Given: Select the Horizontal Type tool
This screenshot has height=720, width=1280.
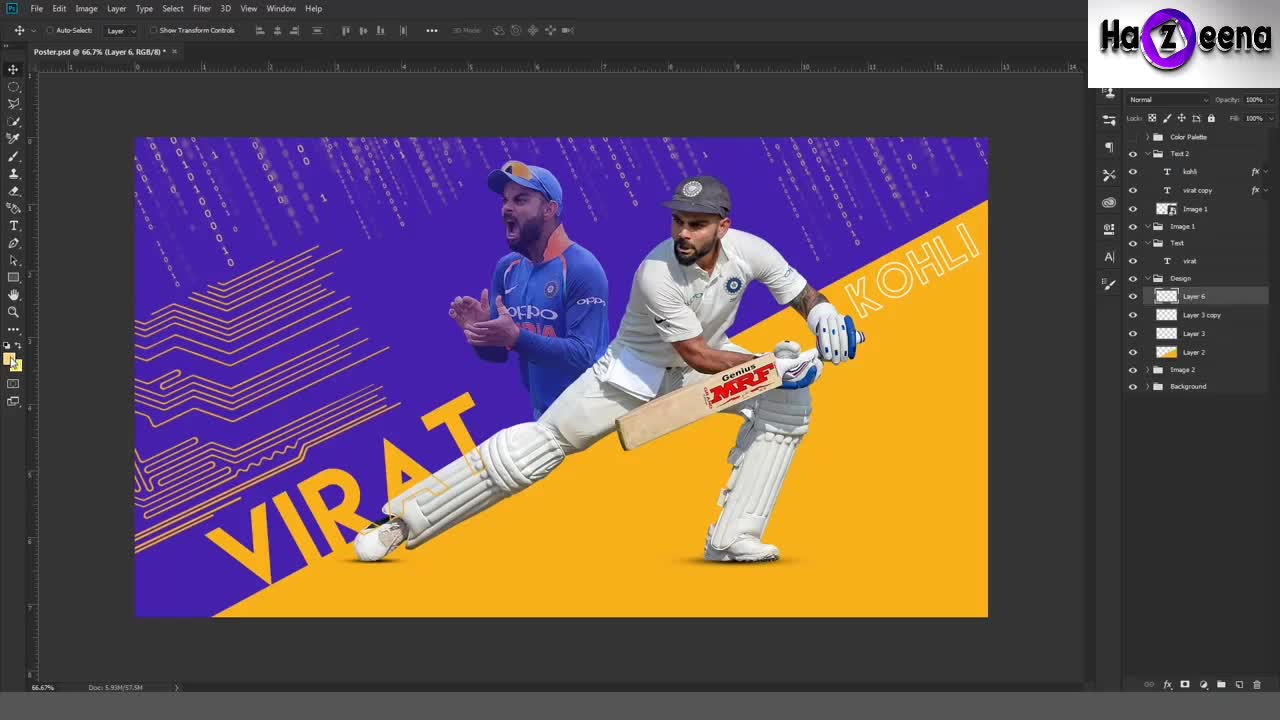Looking at the screenshot, I should (13, 226).
